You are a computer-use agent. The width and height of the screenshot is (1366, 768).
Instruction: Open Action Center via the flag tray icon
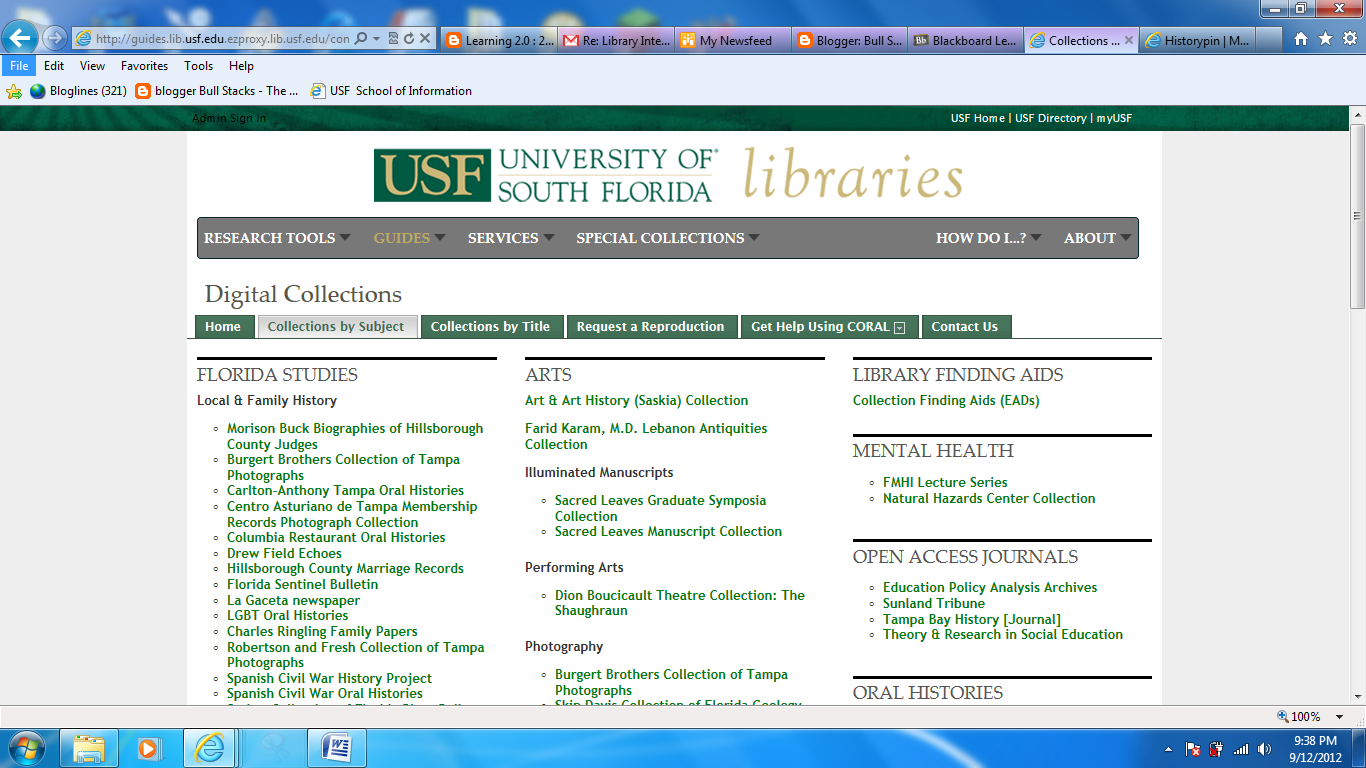(x=1192, y=748)
